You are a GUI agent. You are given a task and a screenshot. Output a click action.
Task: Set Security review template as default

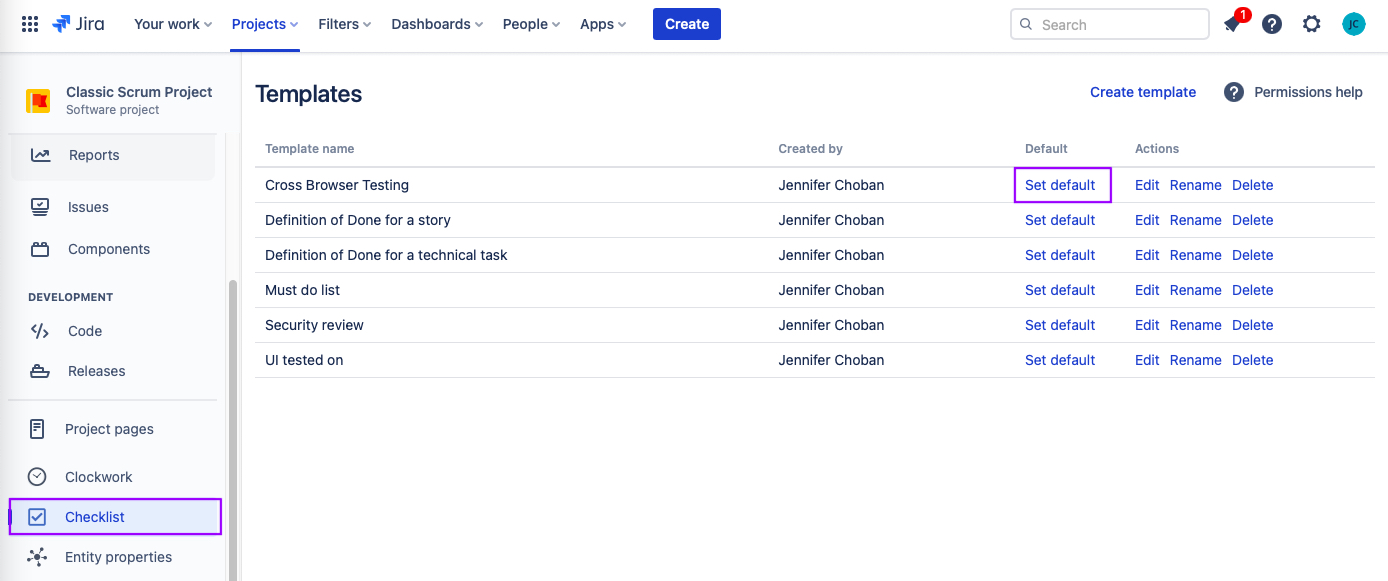pos(1060,325)
